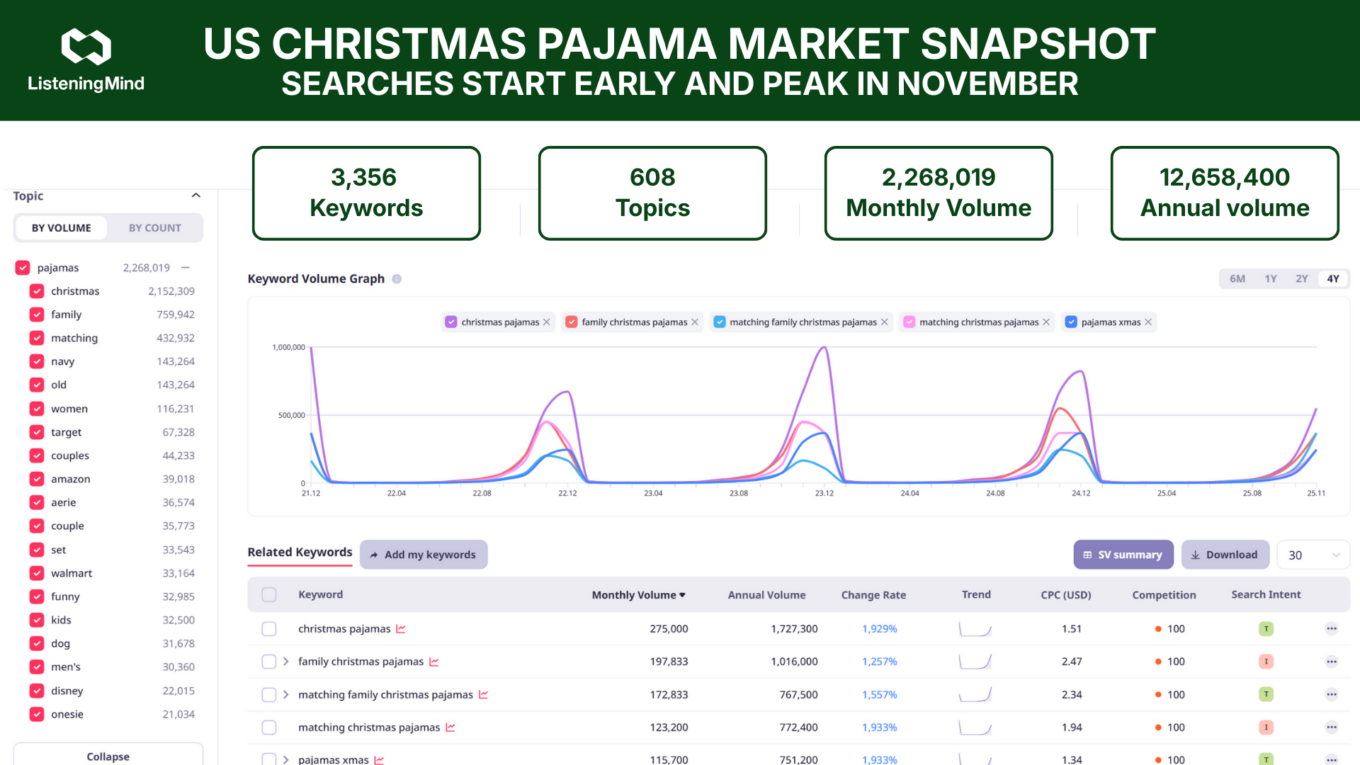Open more options for matching christmas pajamas row
This screenshot has width=1360, height=765.
coord(1331,728)
